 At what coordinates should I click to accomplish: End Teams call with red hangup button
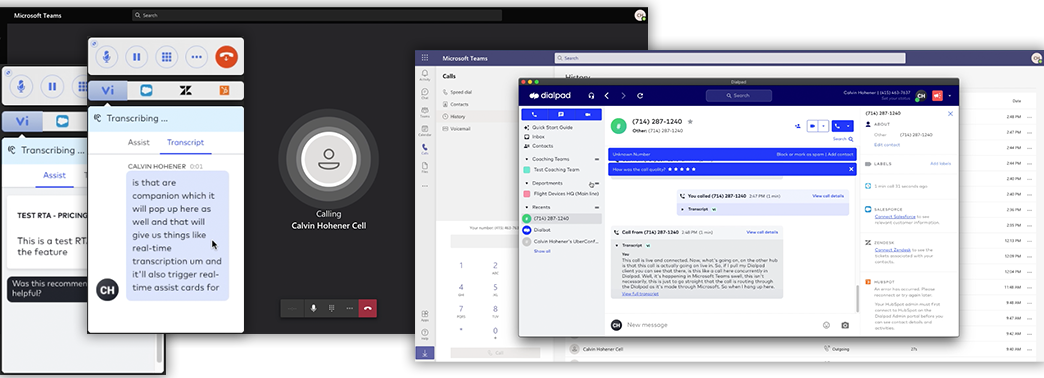pyautogui.click(x=368, y=308)
